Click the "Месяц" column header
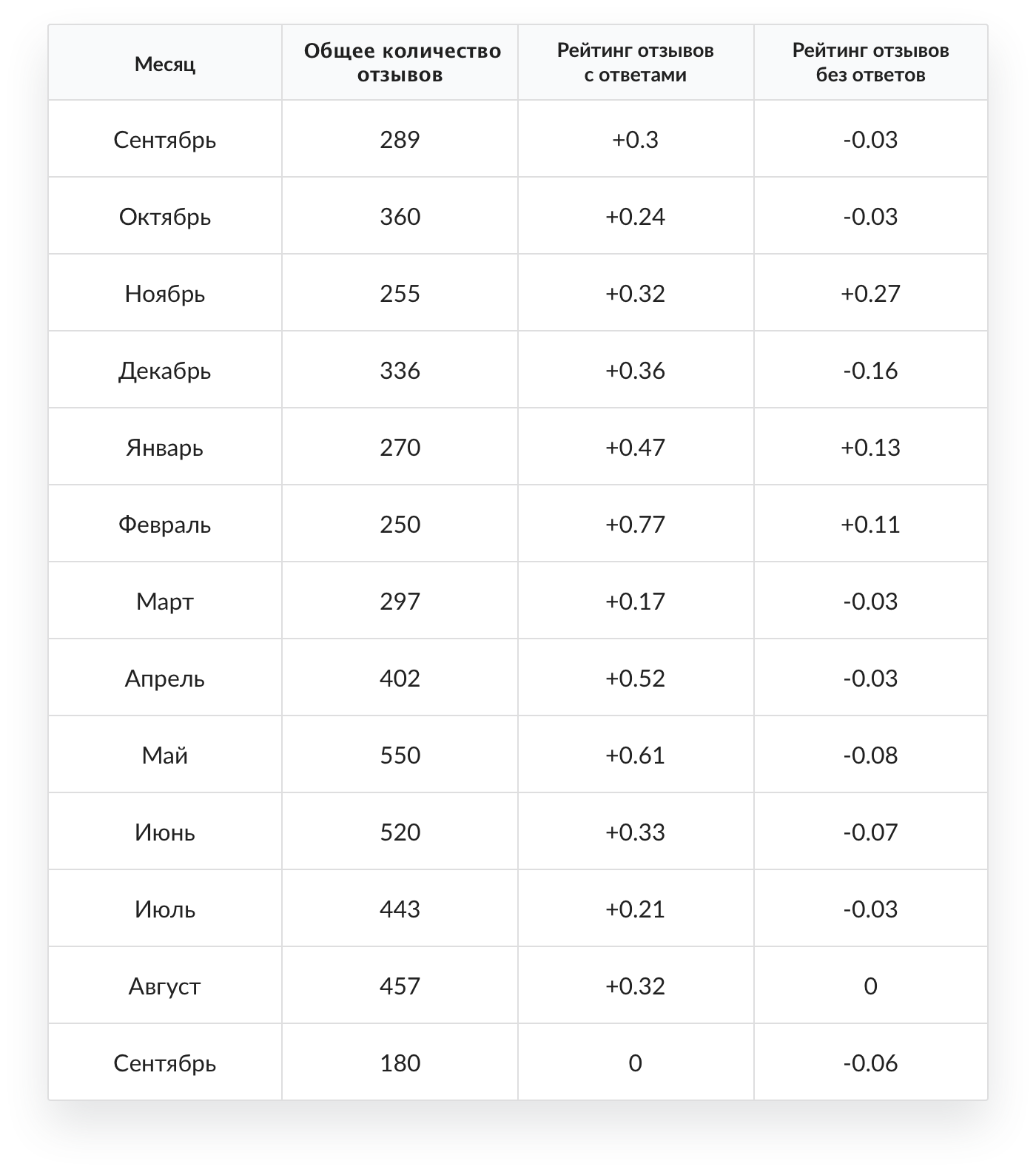1036x1175 pixels. [x=165, y=64]
